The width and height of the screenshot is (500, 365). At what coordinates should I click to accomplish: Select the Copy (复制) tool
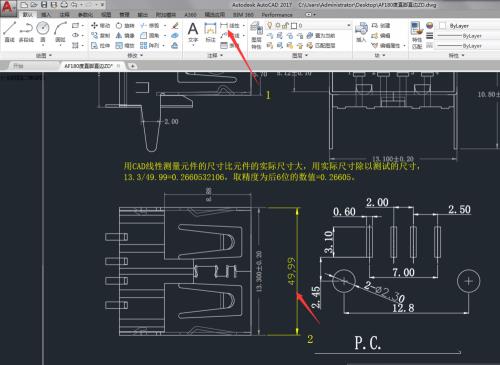(100, 35)
